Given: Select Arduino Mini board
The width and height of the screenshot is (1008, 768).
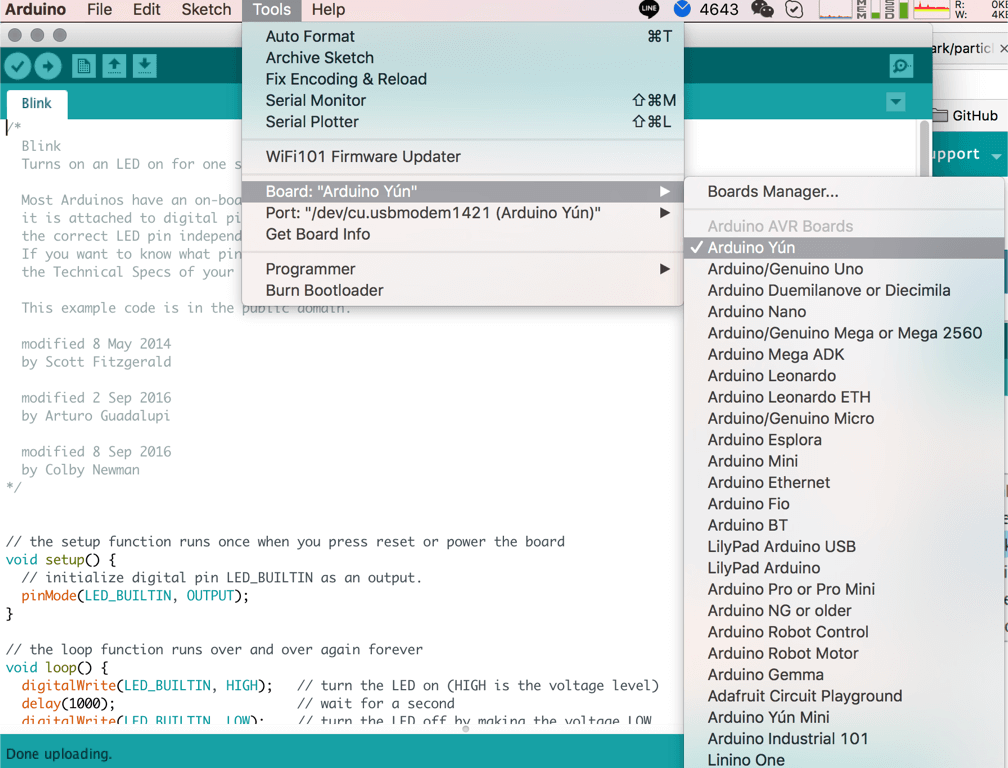Looking at the screenshot, I should click(844, 461).
